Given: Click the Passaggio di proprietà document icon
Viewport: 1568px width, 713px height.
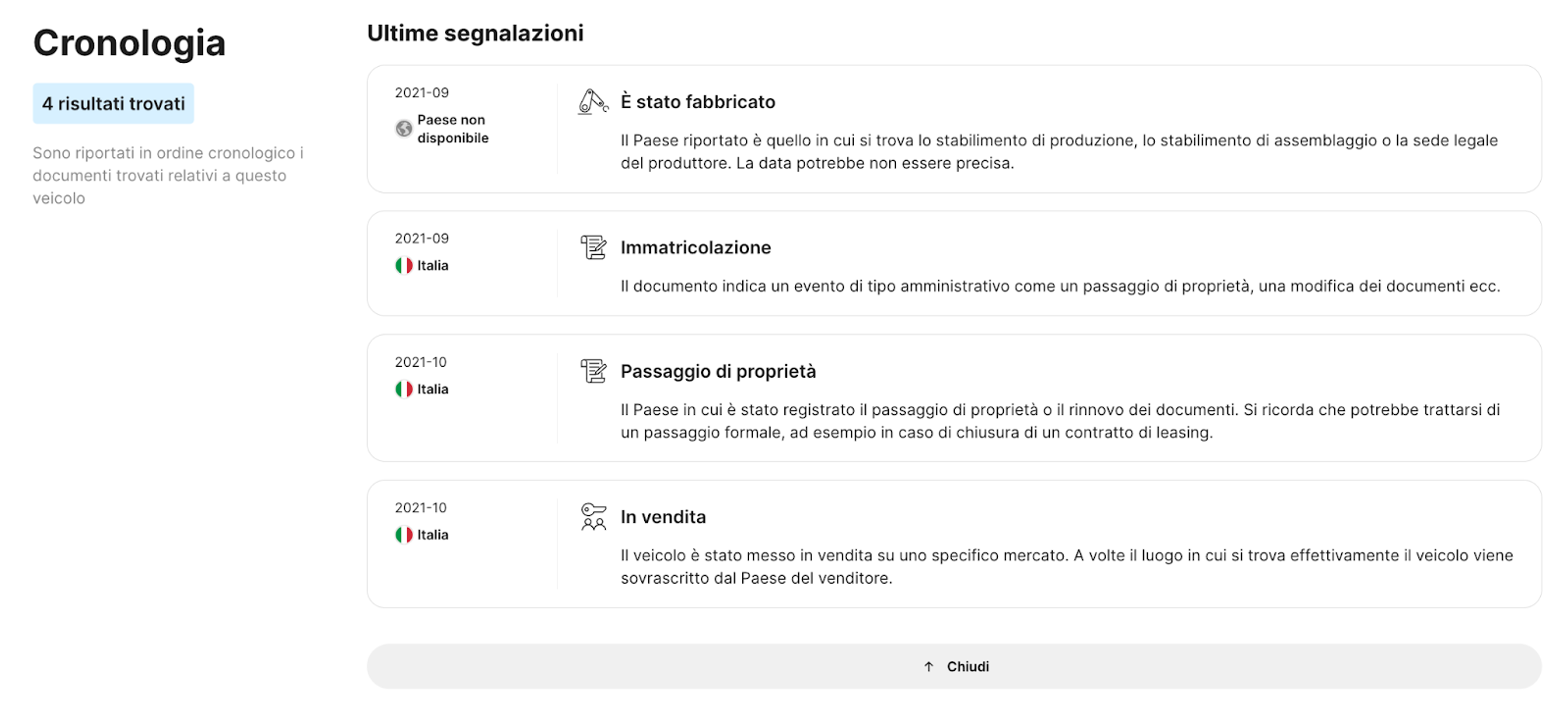Looking at the screenshot, I should [x=593, y=371].
